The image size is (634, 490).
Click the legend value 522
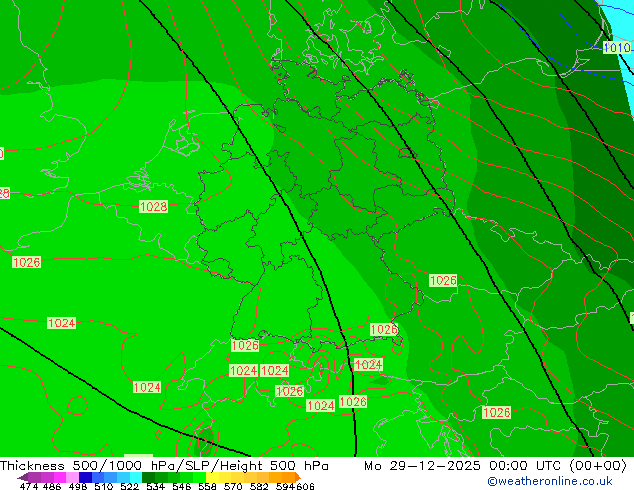[129, 486]
